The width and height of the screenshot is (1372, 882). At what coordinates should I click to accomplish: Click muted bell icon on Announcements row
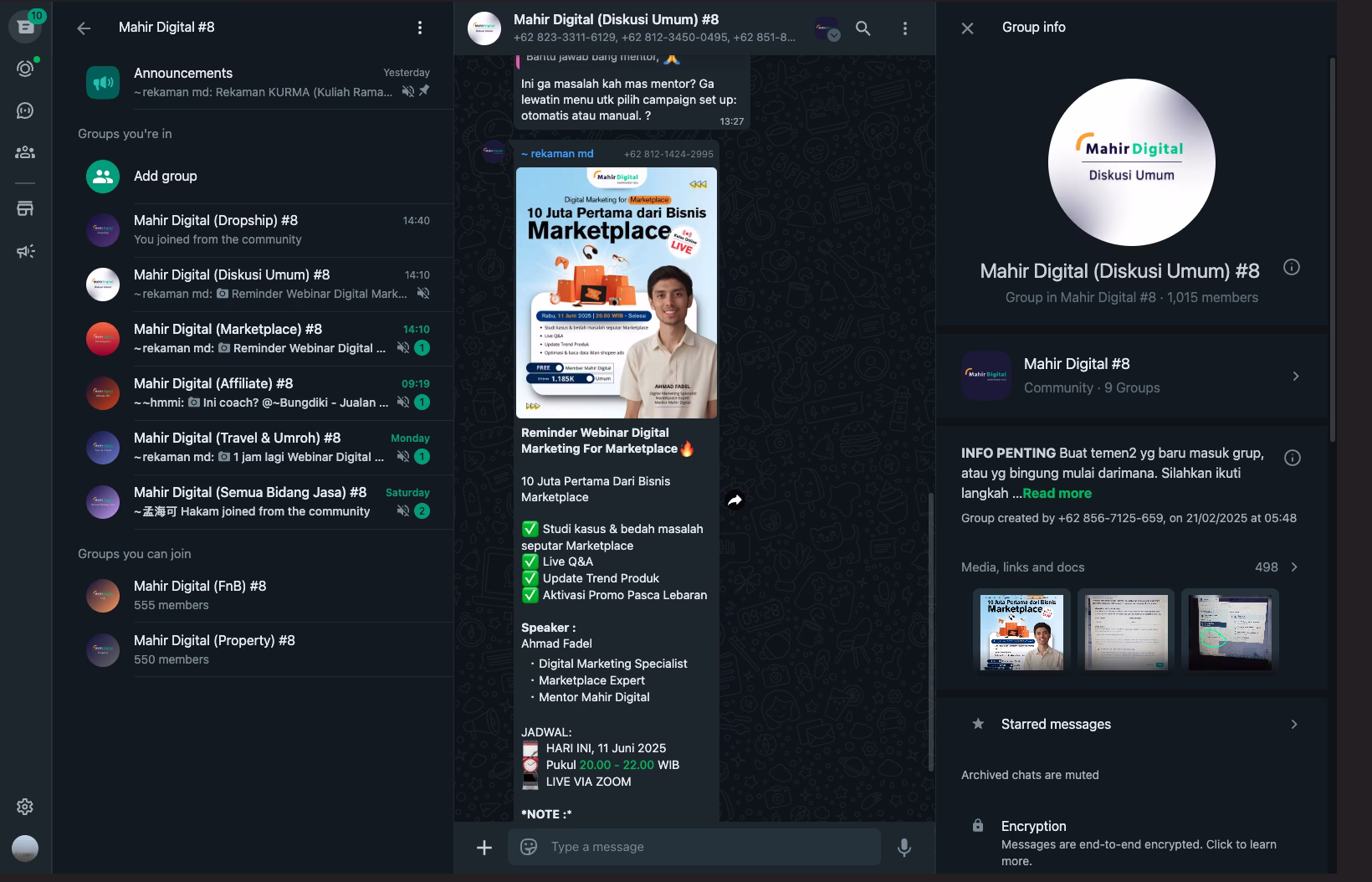407,91
